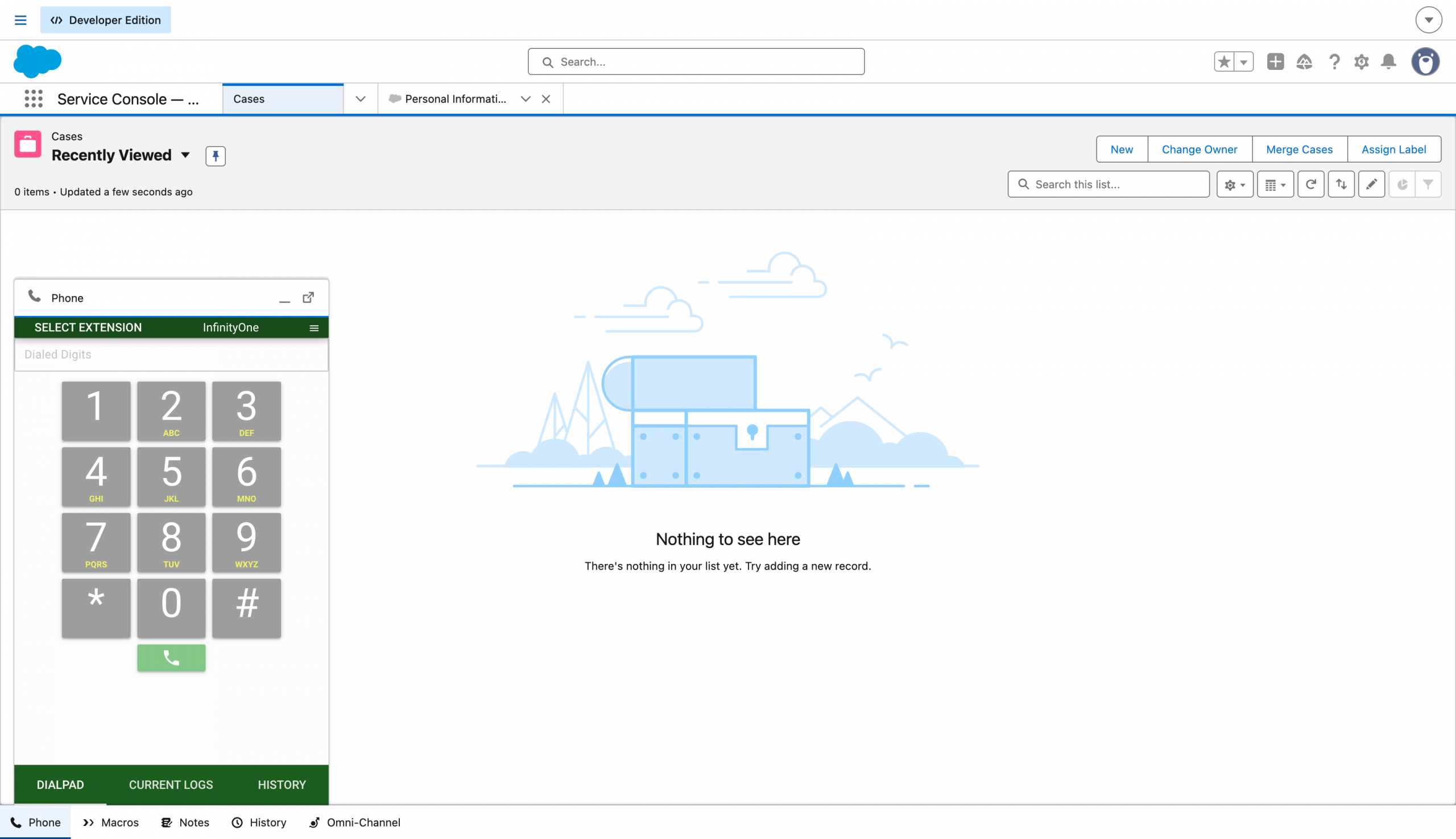Open the Setup gear in header

point(1362,61)
